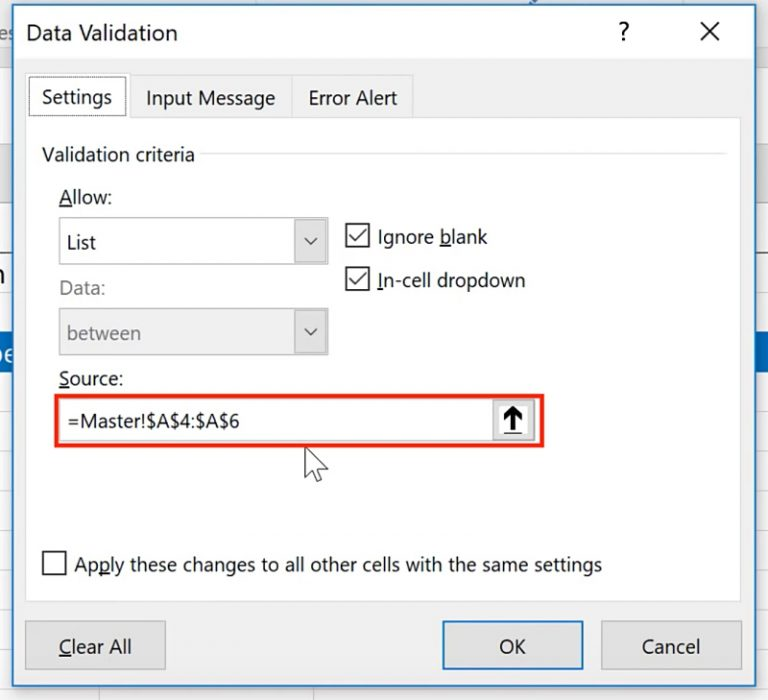Screen dimensions: 768x700
Task: Click the Allow box showing List
Action: click(x=176, y=242)
